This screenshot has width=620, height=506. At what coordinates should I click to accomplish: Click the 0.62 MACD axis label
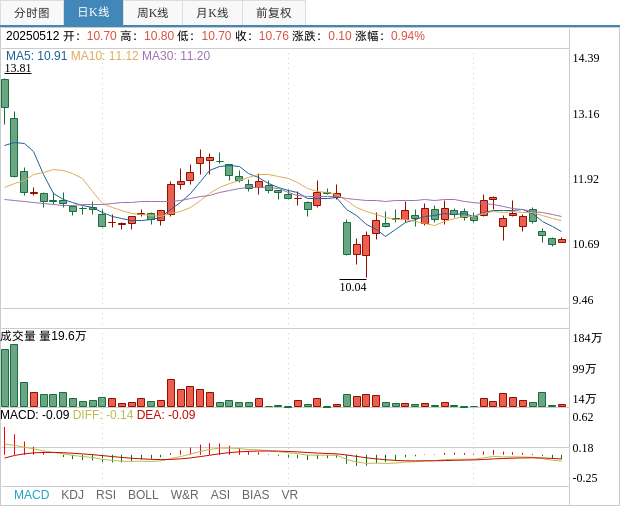[x=583, y=417]
